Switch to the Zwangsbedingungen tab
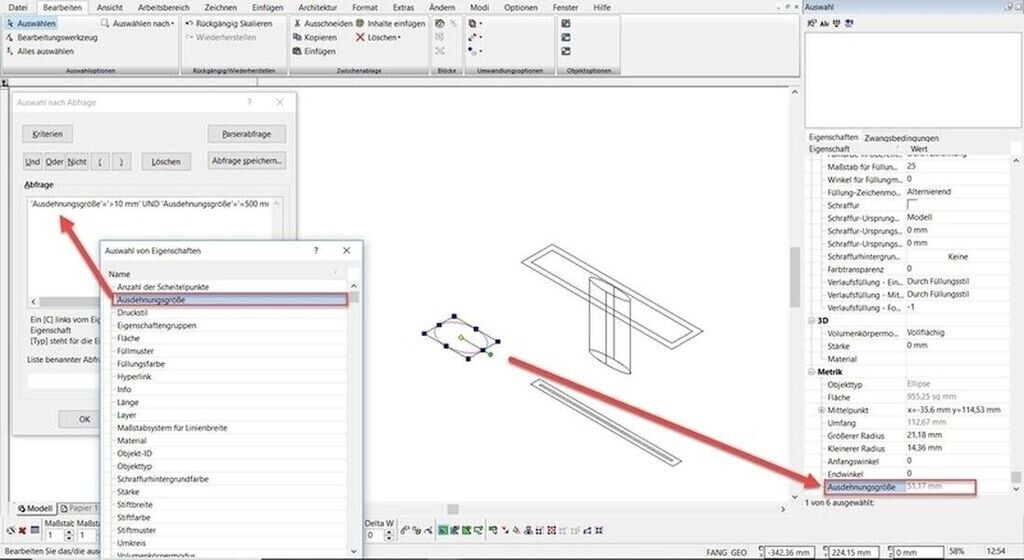1024x560 pixels. coord(901,138)
